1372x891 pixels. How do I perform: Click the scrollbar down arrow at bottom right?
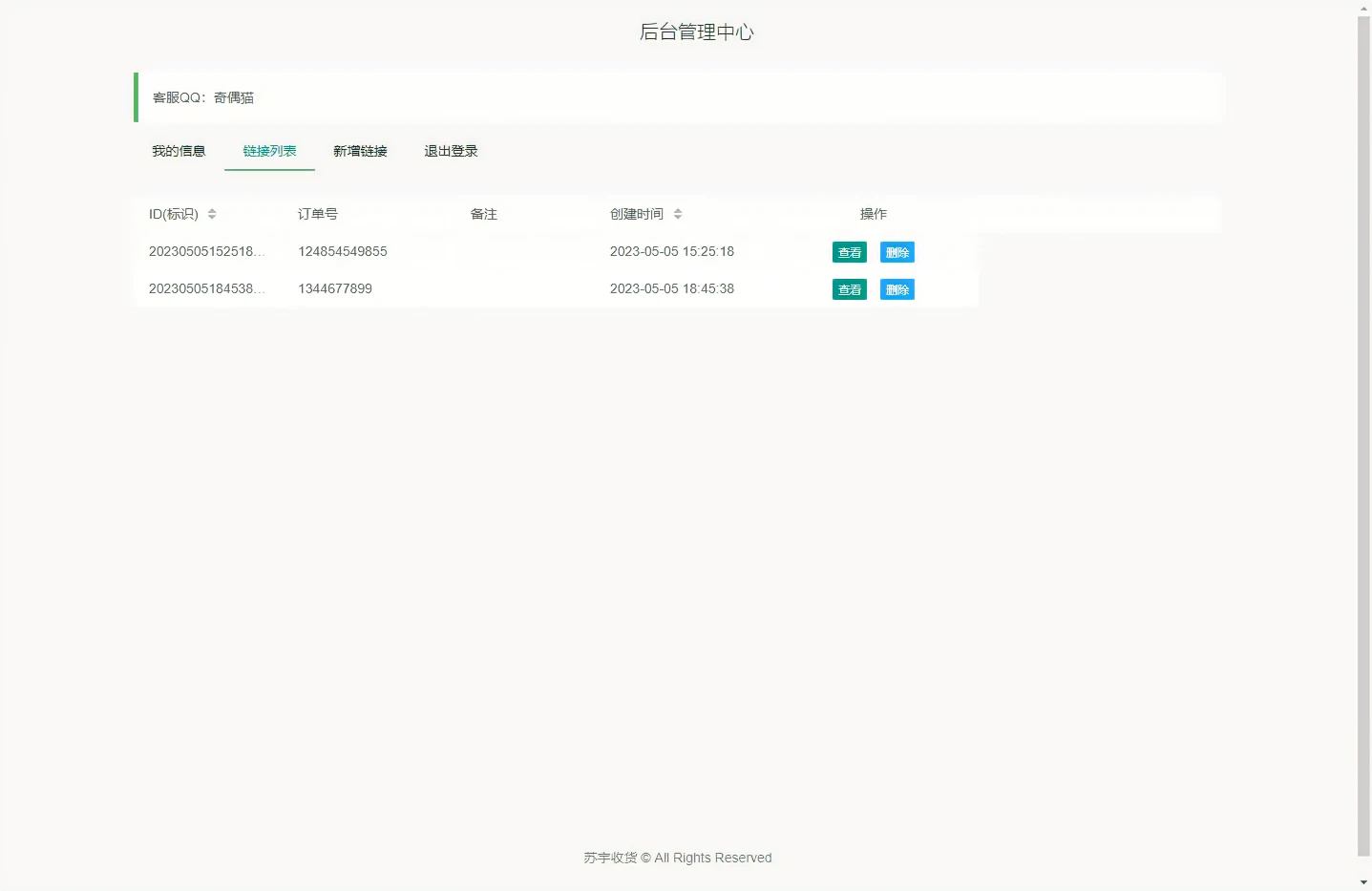pos(1363,882)
